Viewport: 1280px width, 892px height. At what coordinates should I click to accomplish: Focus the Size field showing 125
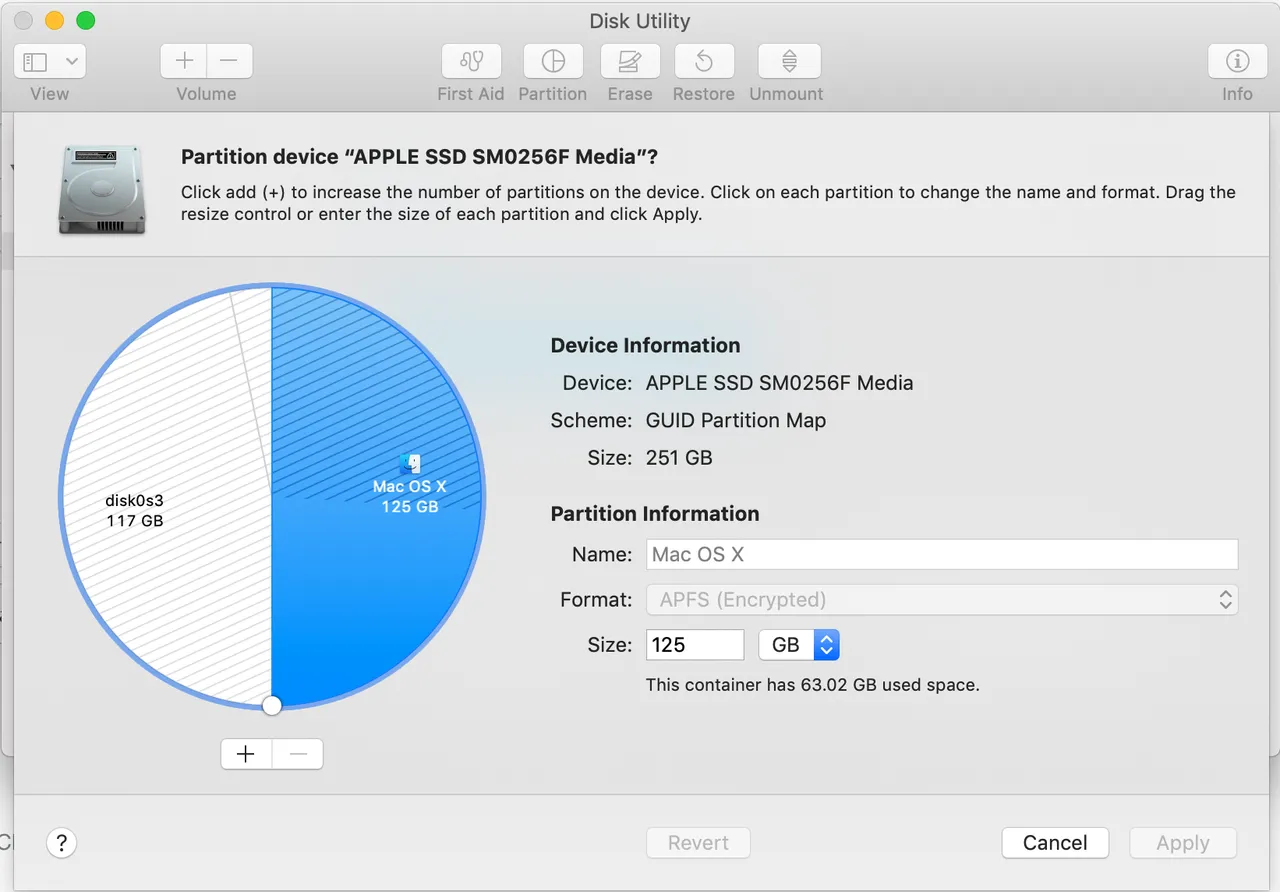coord(695,645)
